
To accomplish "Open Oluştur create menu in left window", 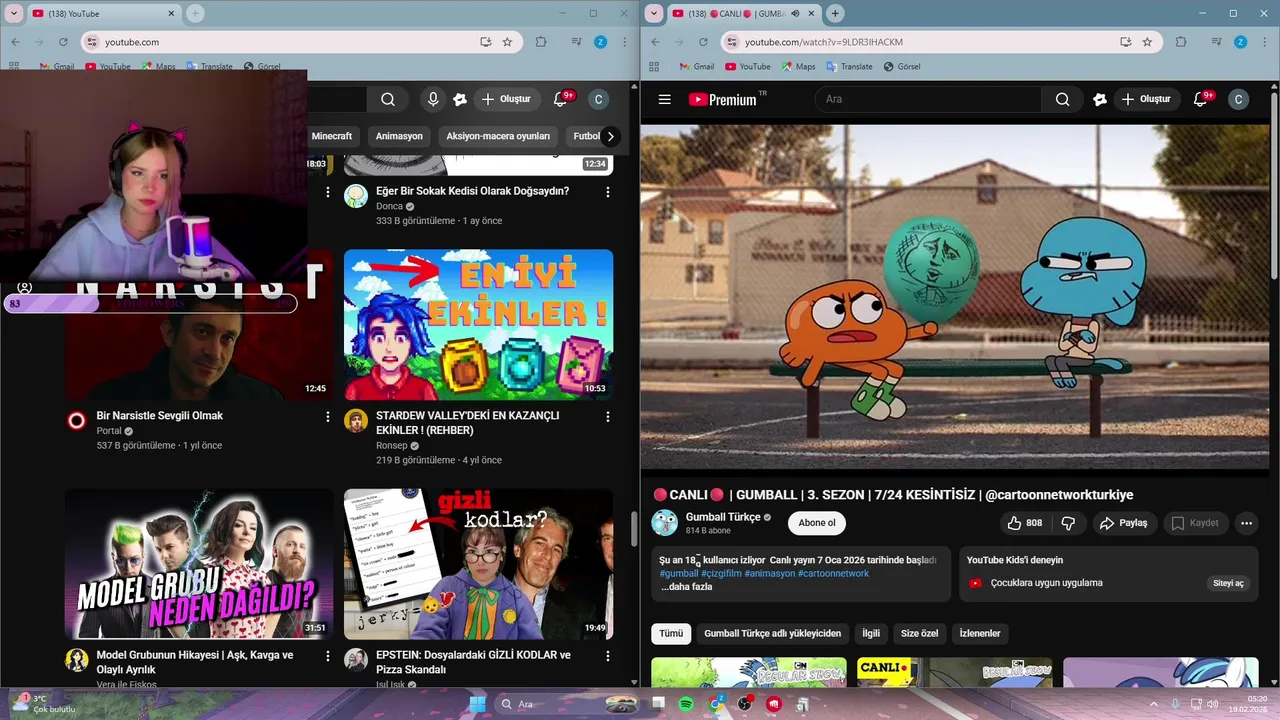I will click(505, 99).
